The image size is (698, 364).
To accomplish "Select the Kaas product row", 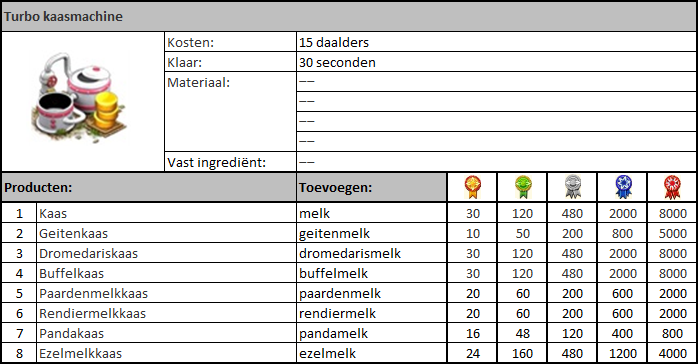I will (349, 213).
